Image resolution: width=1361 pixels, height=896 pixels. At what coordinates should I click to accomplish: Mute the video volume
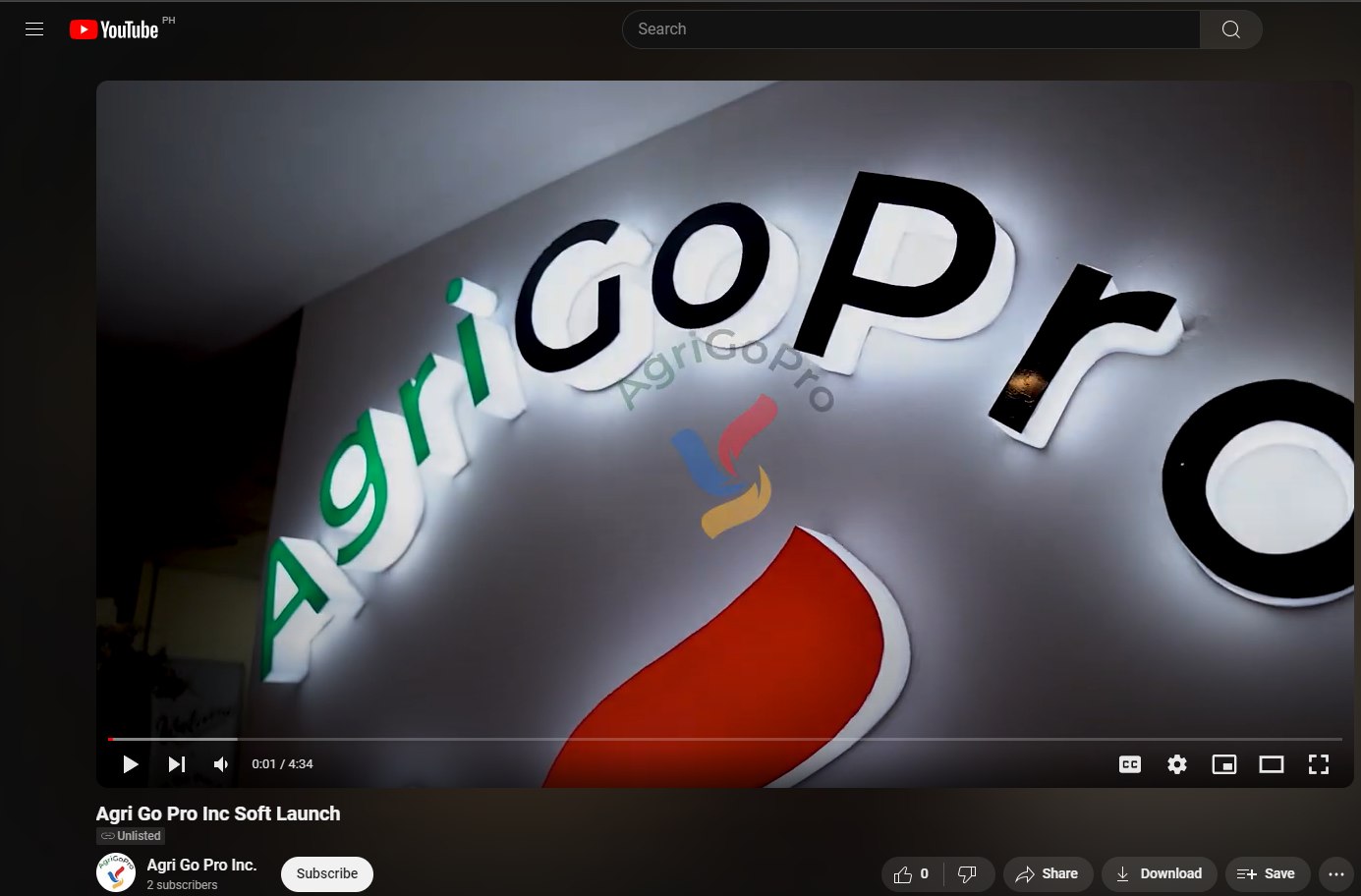point(221,764)
